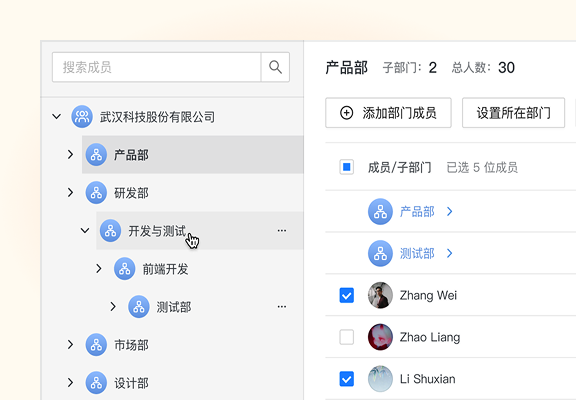
Task: Select 武汉科技股份有限公司 in the tree
Action: click(157, 117)
